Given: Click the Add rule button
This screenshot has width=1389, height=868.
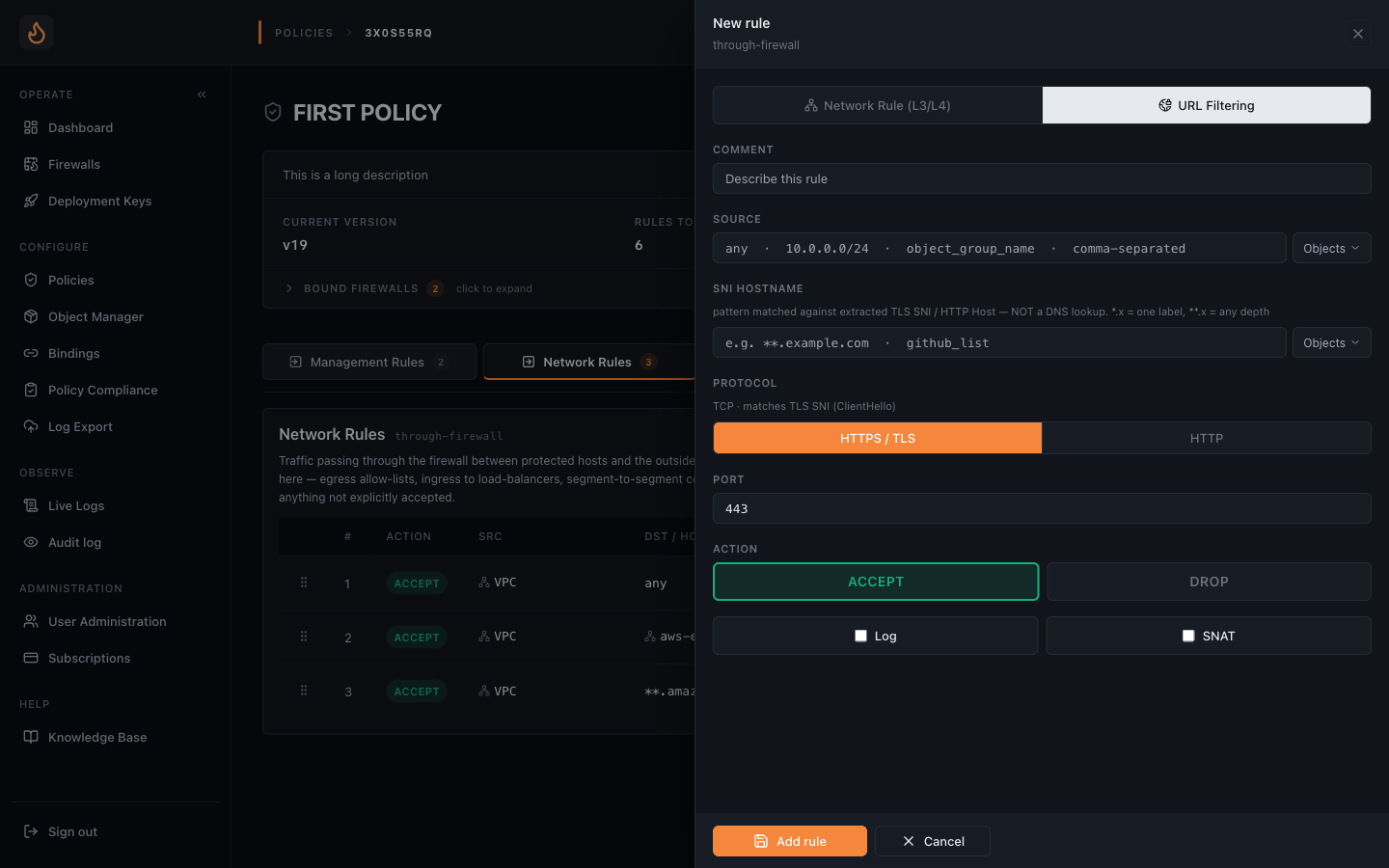Looking at the screenshot, I should (790, 841).
